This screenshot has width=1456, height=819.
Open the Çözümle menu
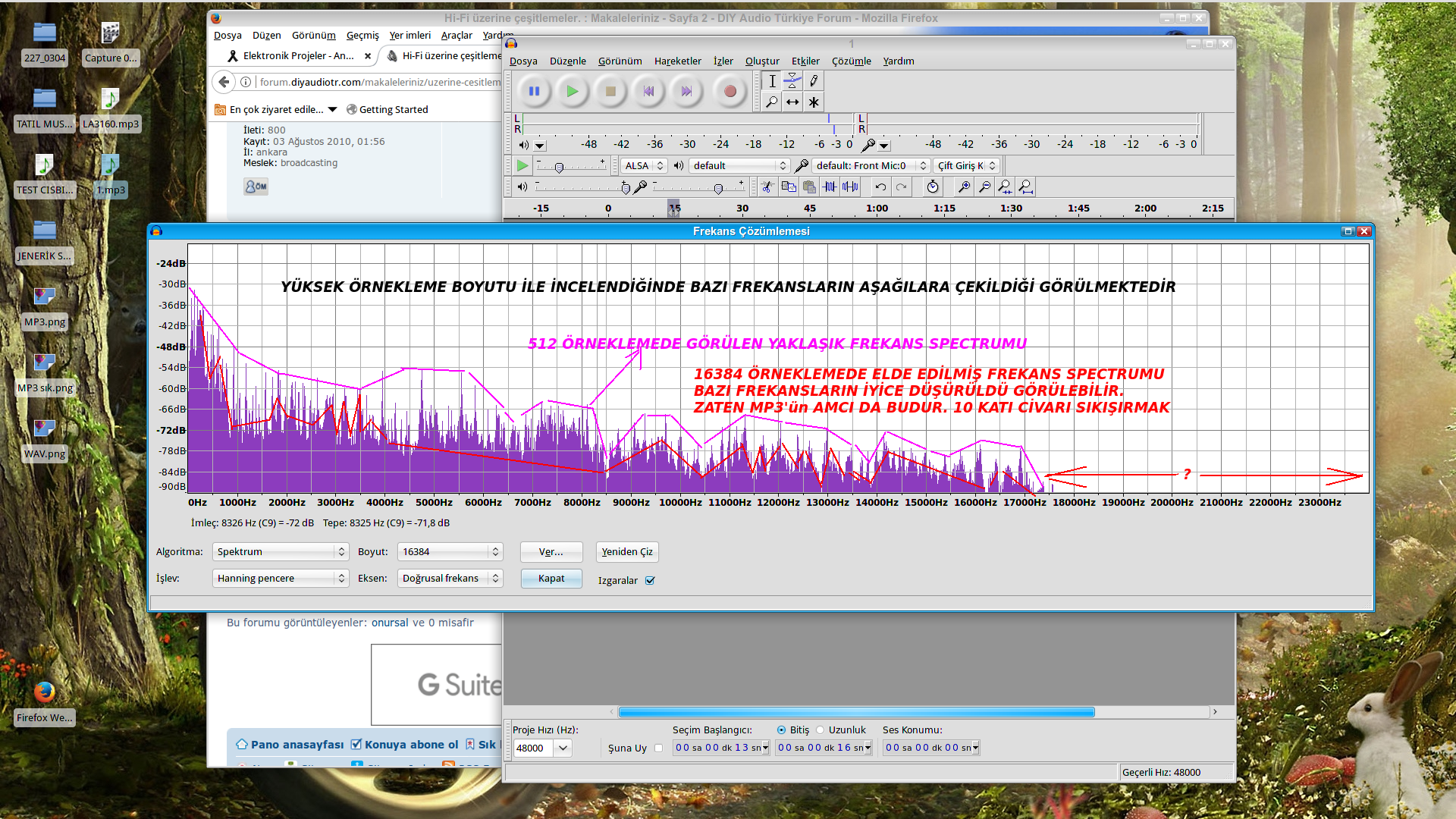pos(851,61)
